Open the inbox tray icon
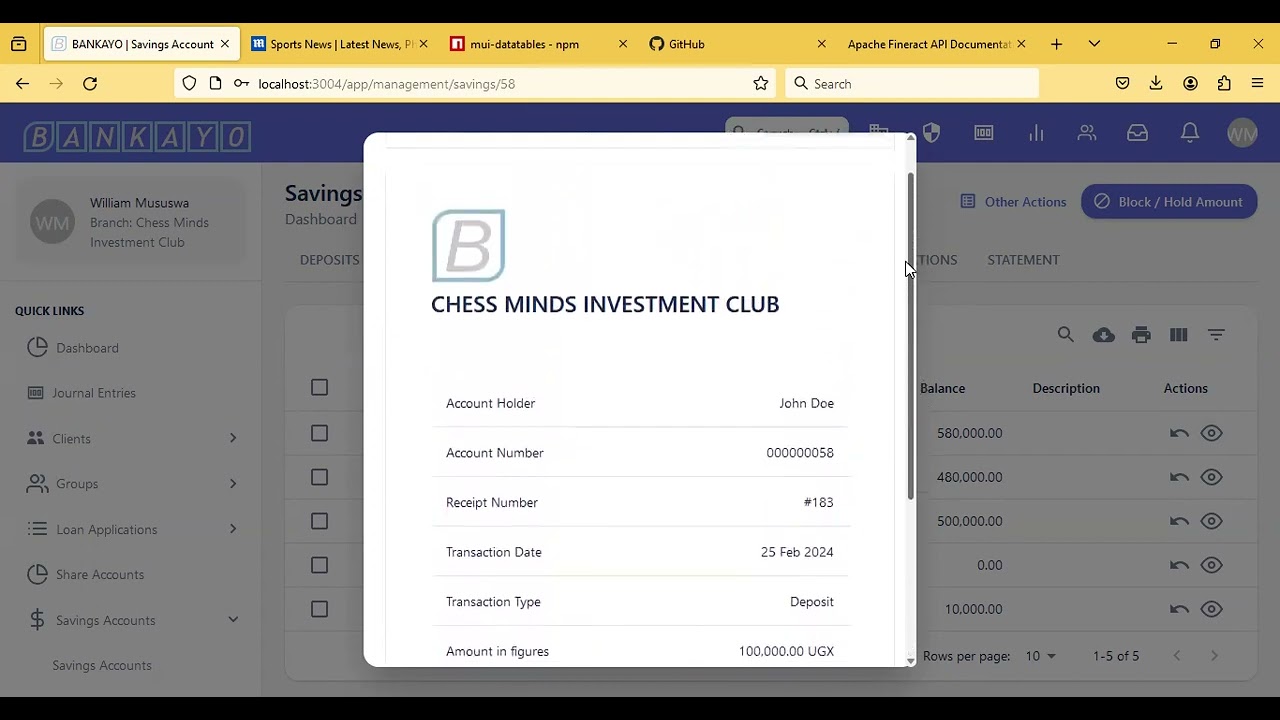 pyautogui.click(x=1137, y=133)
